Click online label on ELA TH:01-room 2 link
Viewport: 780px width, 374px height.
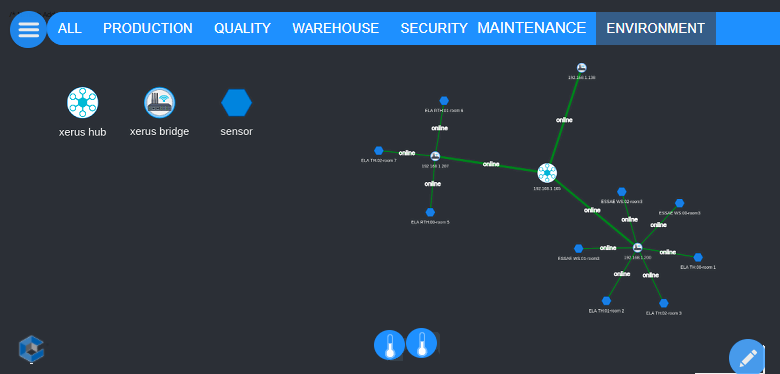pyautogui.click(x=622, y=274)
